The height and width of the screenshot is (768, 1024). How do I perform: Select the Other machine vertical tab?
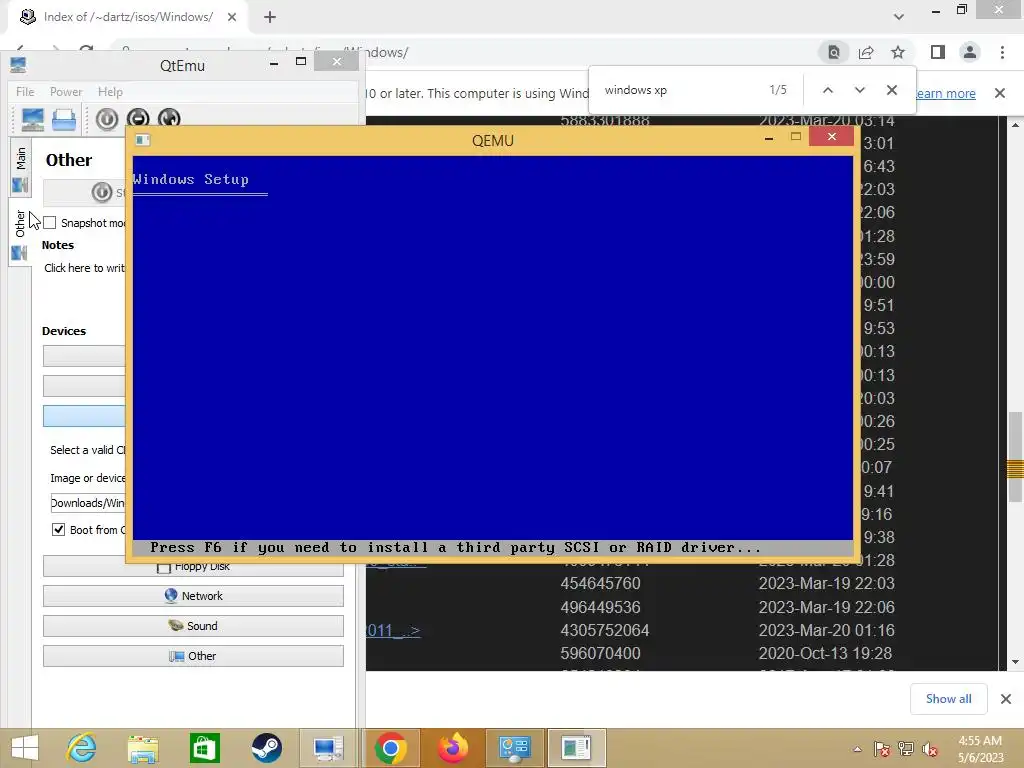point(20,232)
